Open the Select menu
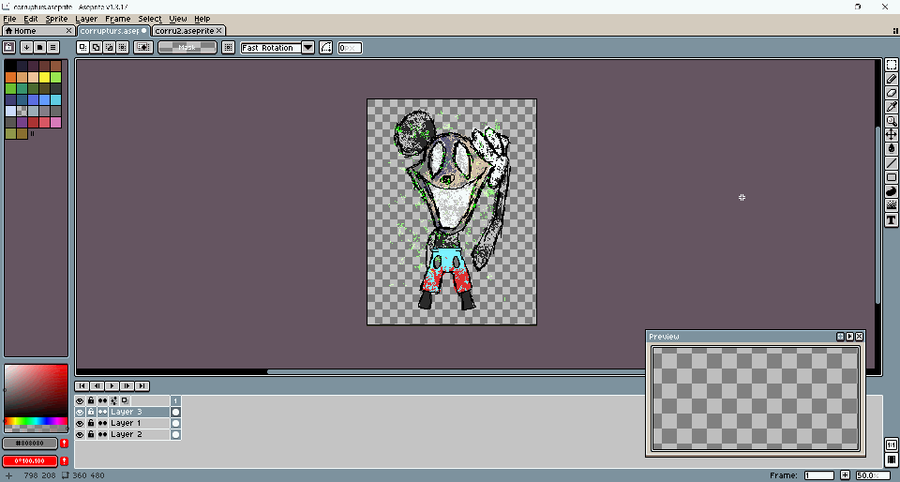Image resolution: width=900 pixels, height=482 pixels. point(150,19)
